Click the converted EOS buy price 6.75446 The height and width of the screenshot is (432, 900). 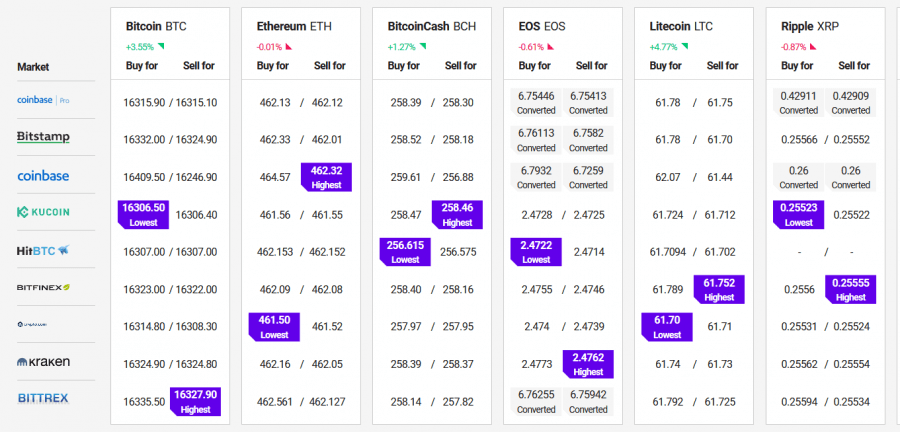click(x=536, y=103)
